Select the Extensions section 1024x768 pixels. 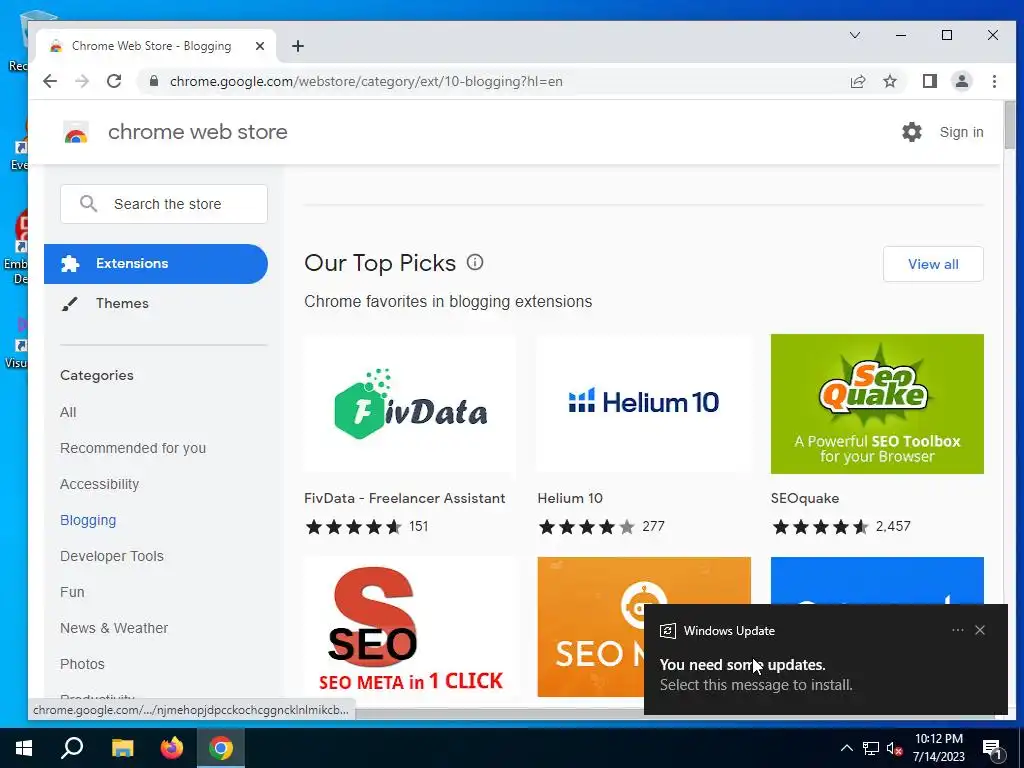pyautogui.click(x=155, y=264)
